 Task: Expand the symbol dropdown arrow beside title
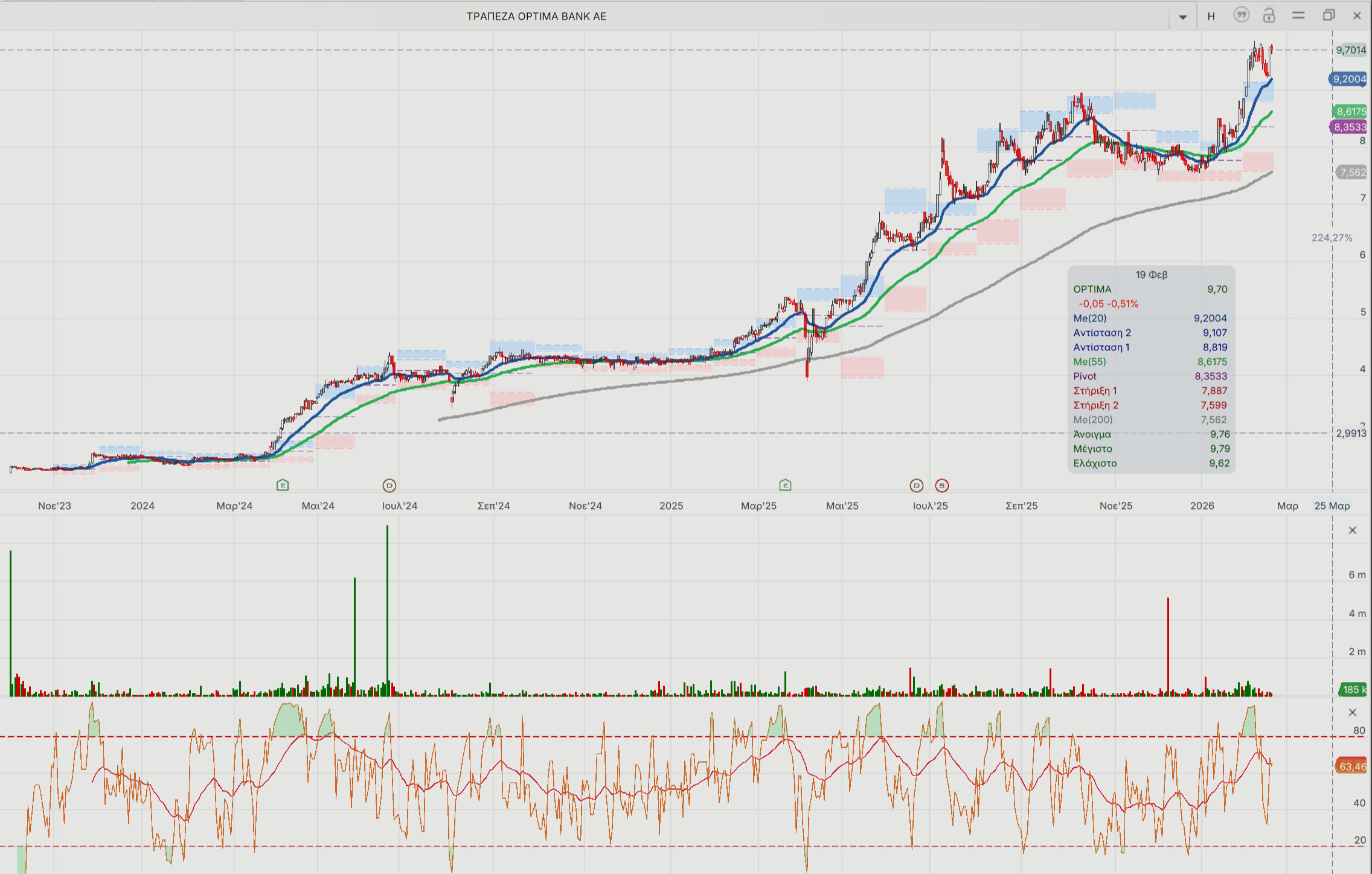[1182, 17]
